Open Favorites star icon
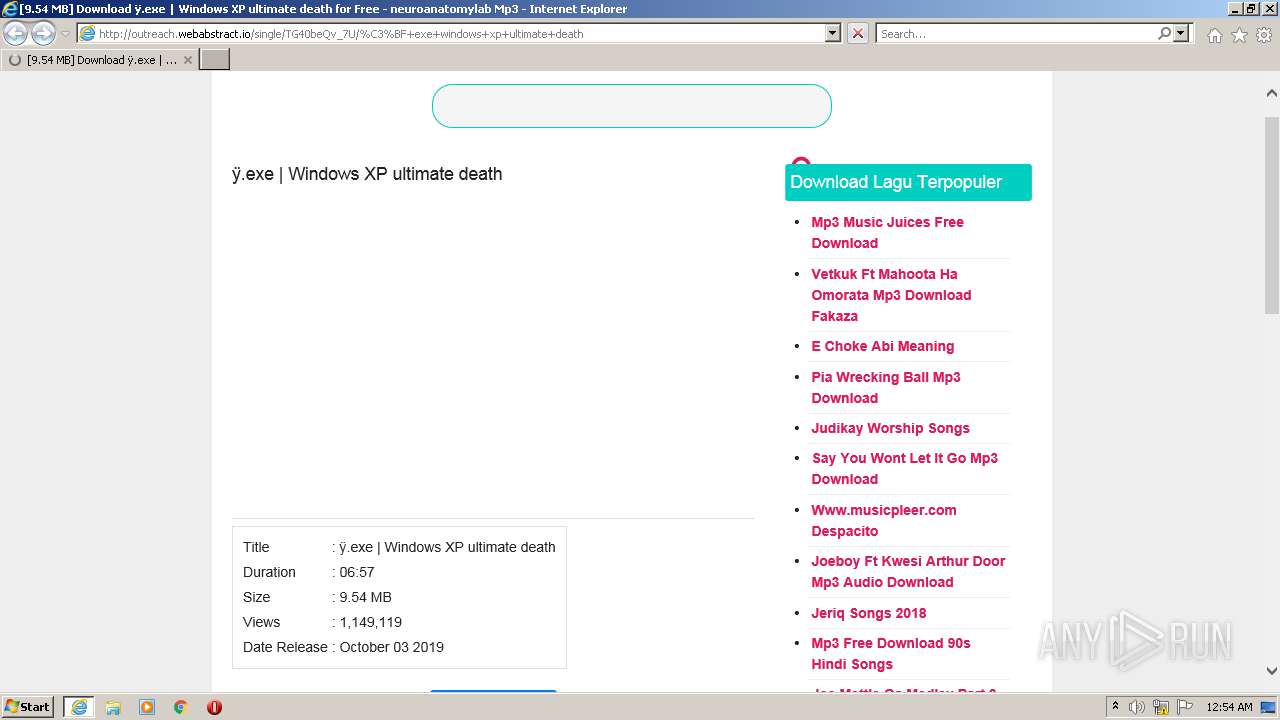This screenshot has width=1280, height=720. tap(1239, 35)
